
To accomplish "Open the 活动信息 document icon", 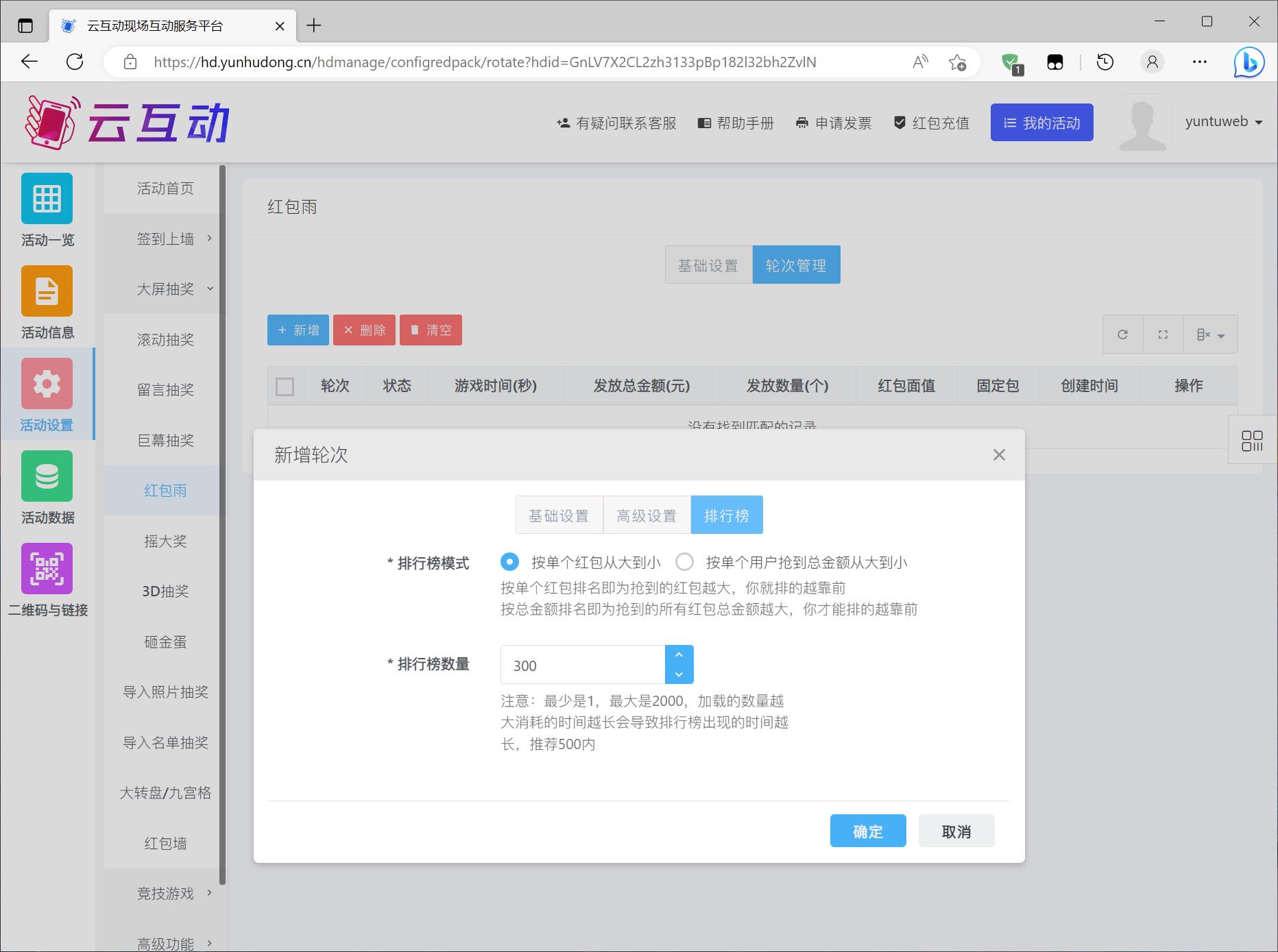I will point(47,291).
